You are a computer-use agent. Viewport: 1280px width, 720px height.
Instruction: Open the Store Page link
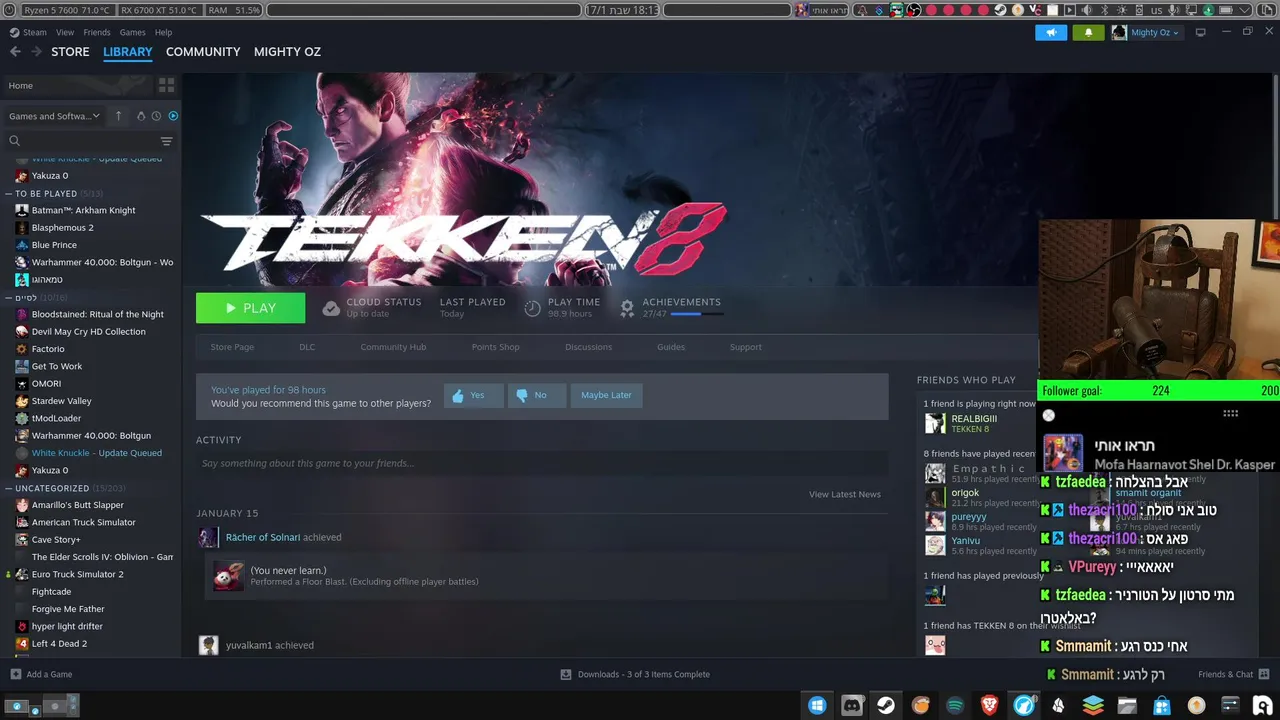pos(232,347)
